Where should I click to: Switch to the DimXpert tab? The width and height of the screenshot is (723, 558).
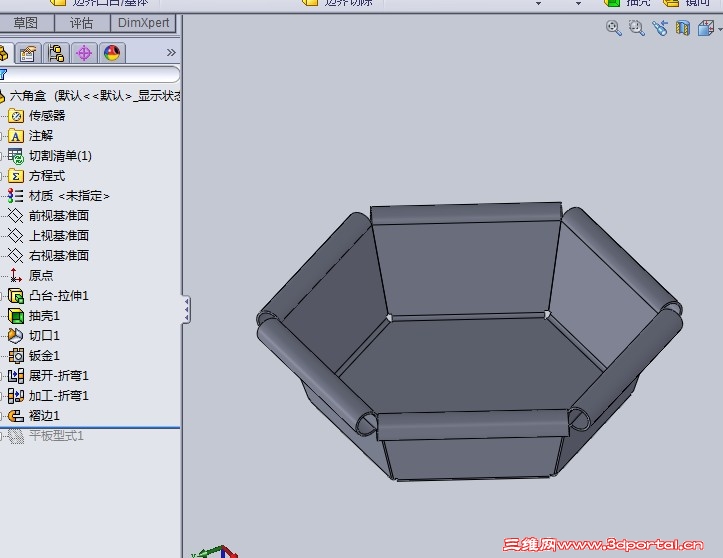pyautogui.click(x=143, y=23)
